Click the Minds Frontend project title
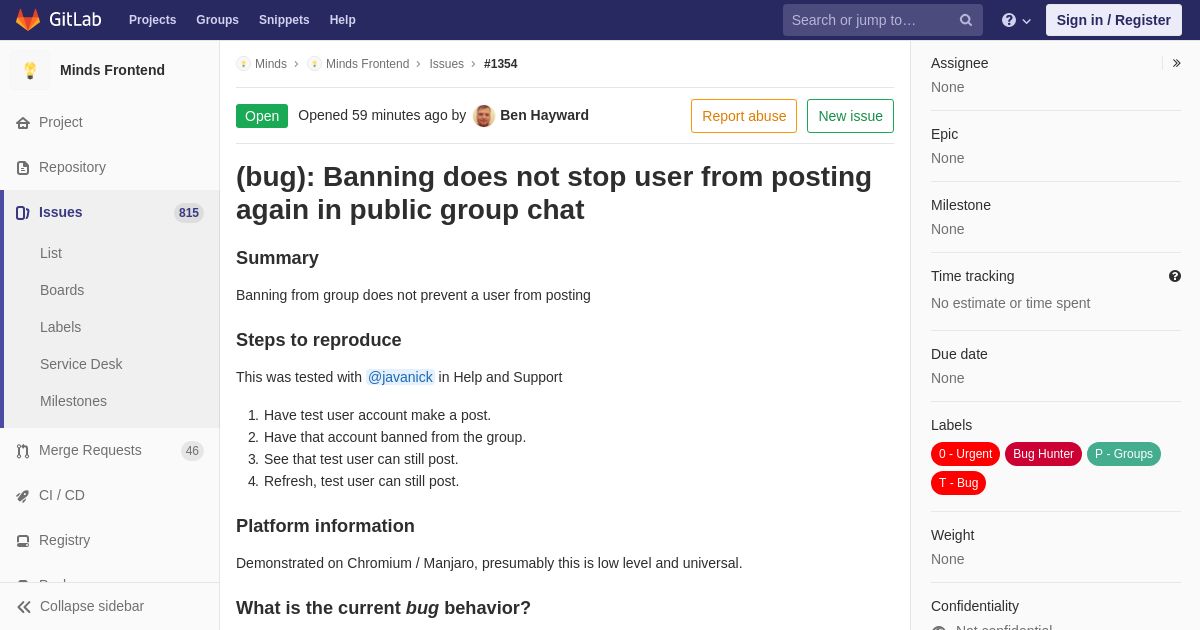This screenshot has width=1200, height=630. coord(112,70)
